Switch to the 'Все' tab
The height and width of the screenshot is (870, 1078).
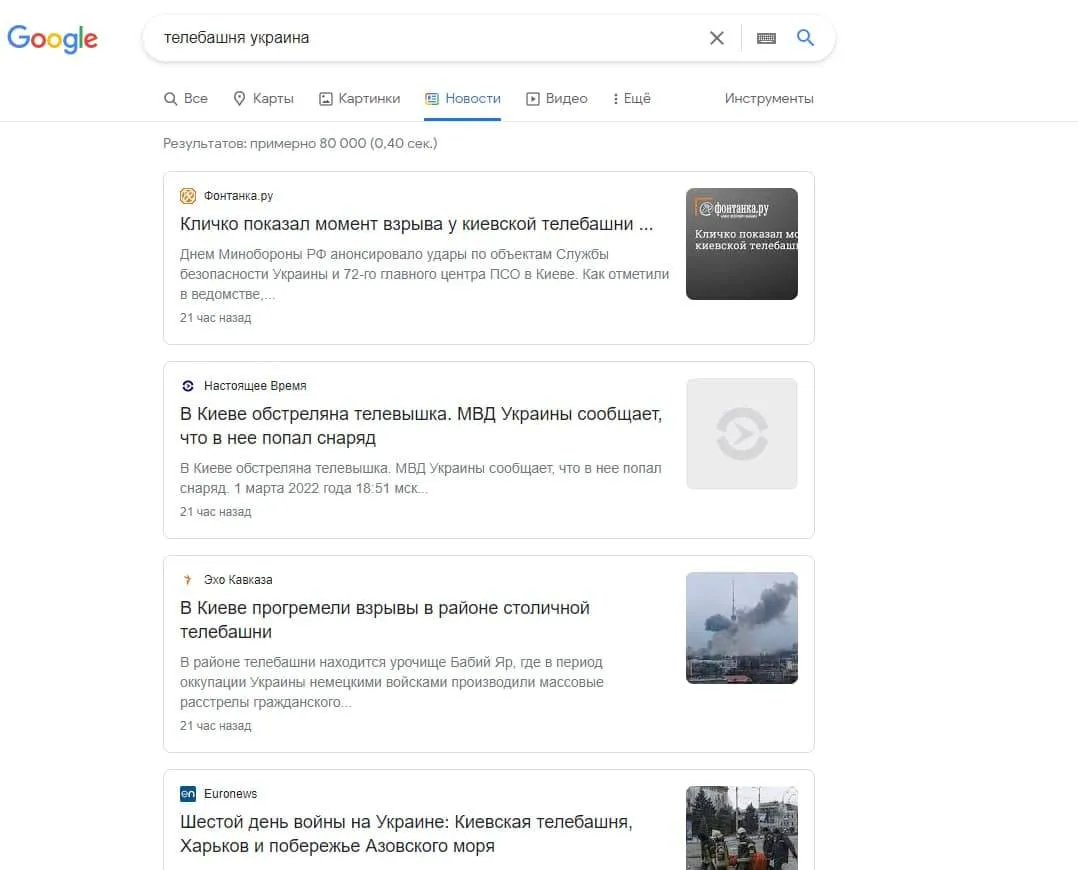[x=186, y=98]
